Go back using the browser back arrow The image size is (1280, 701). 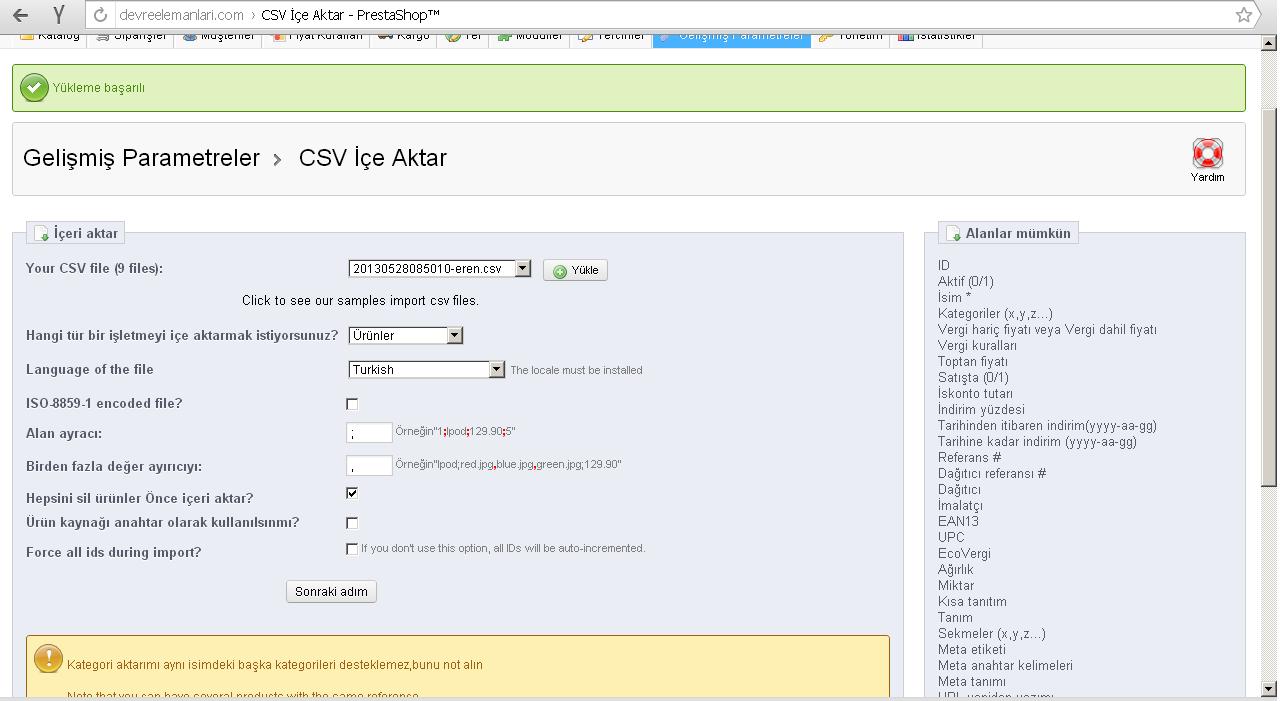tap(21, 15)
